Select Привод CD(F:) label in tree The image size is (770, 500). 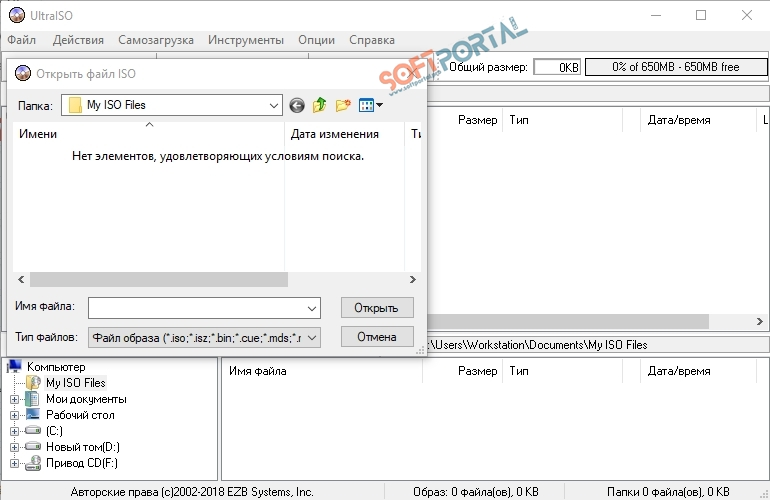click(82, 463)
